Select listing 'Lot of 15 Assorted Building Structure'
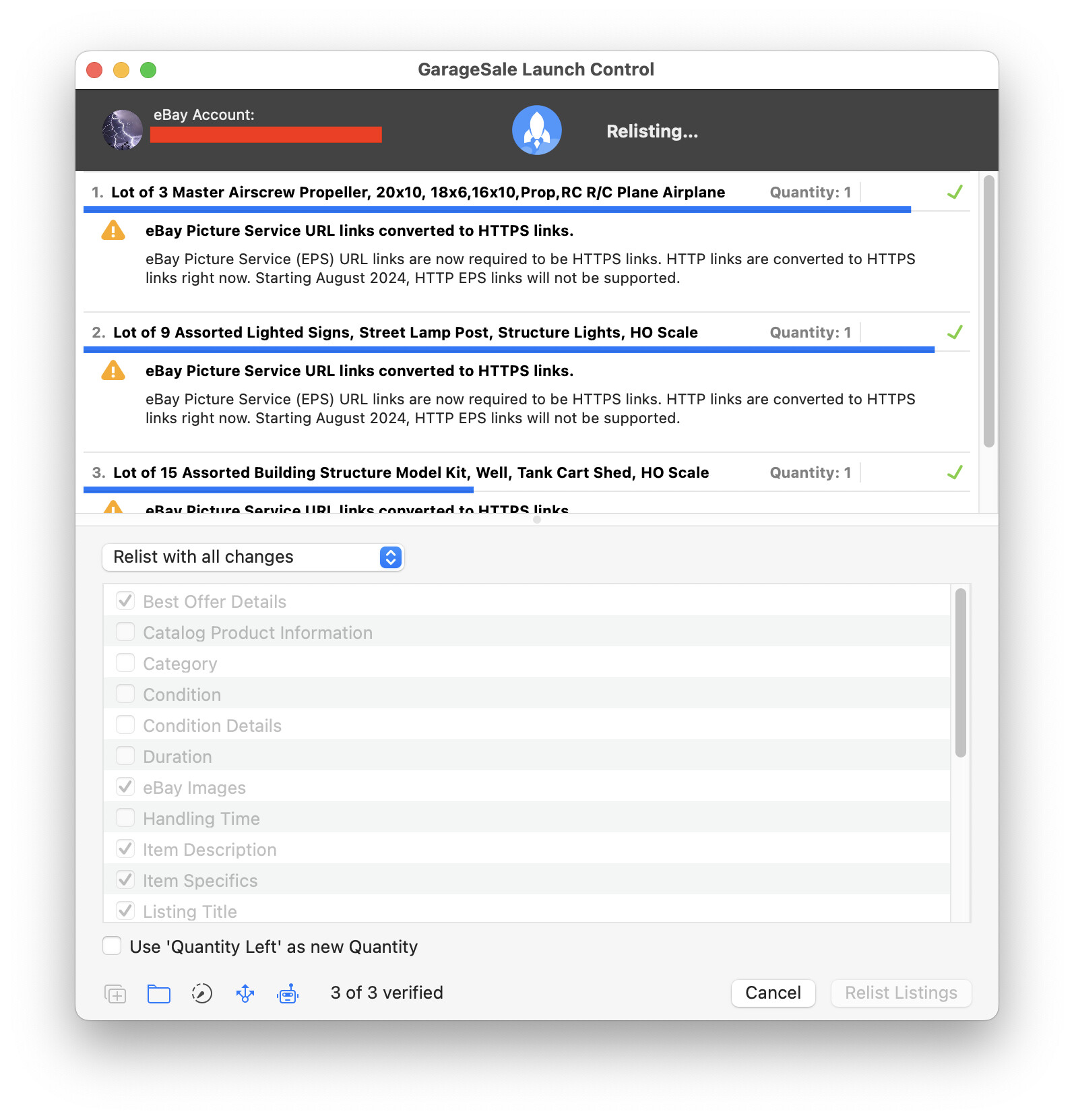 pos(411,472)
